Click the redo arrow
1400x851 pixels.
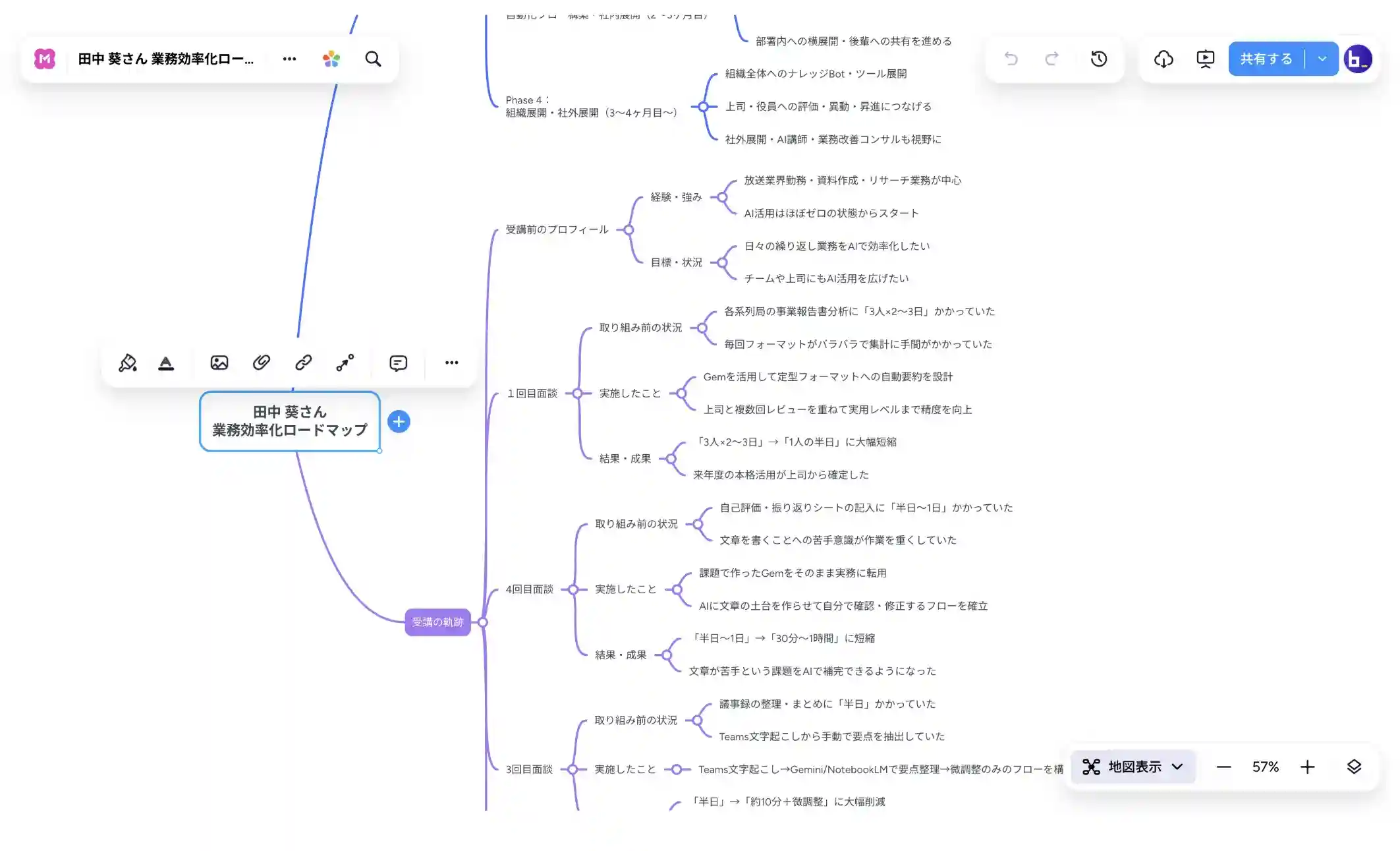pos(1052,59)
